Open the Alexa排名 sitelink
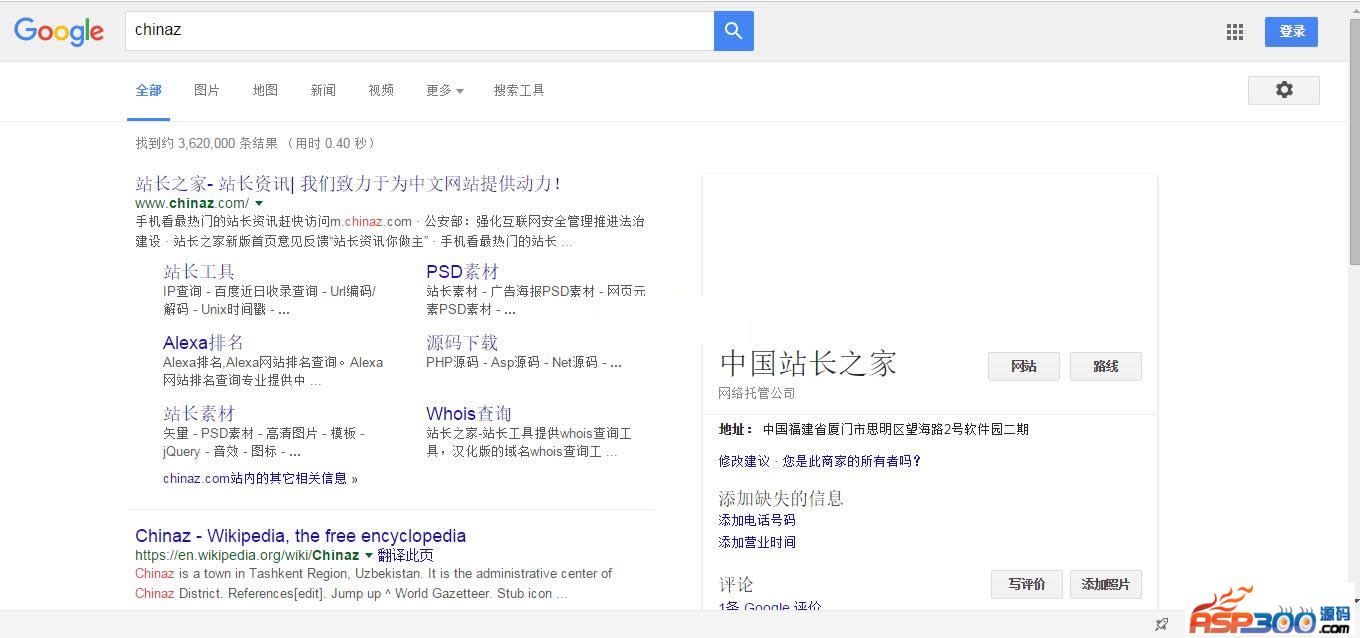Screen dimensions: 1360x638 [x=203, y=343]
